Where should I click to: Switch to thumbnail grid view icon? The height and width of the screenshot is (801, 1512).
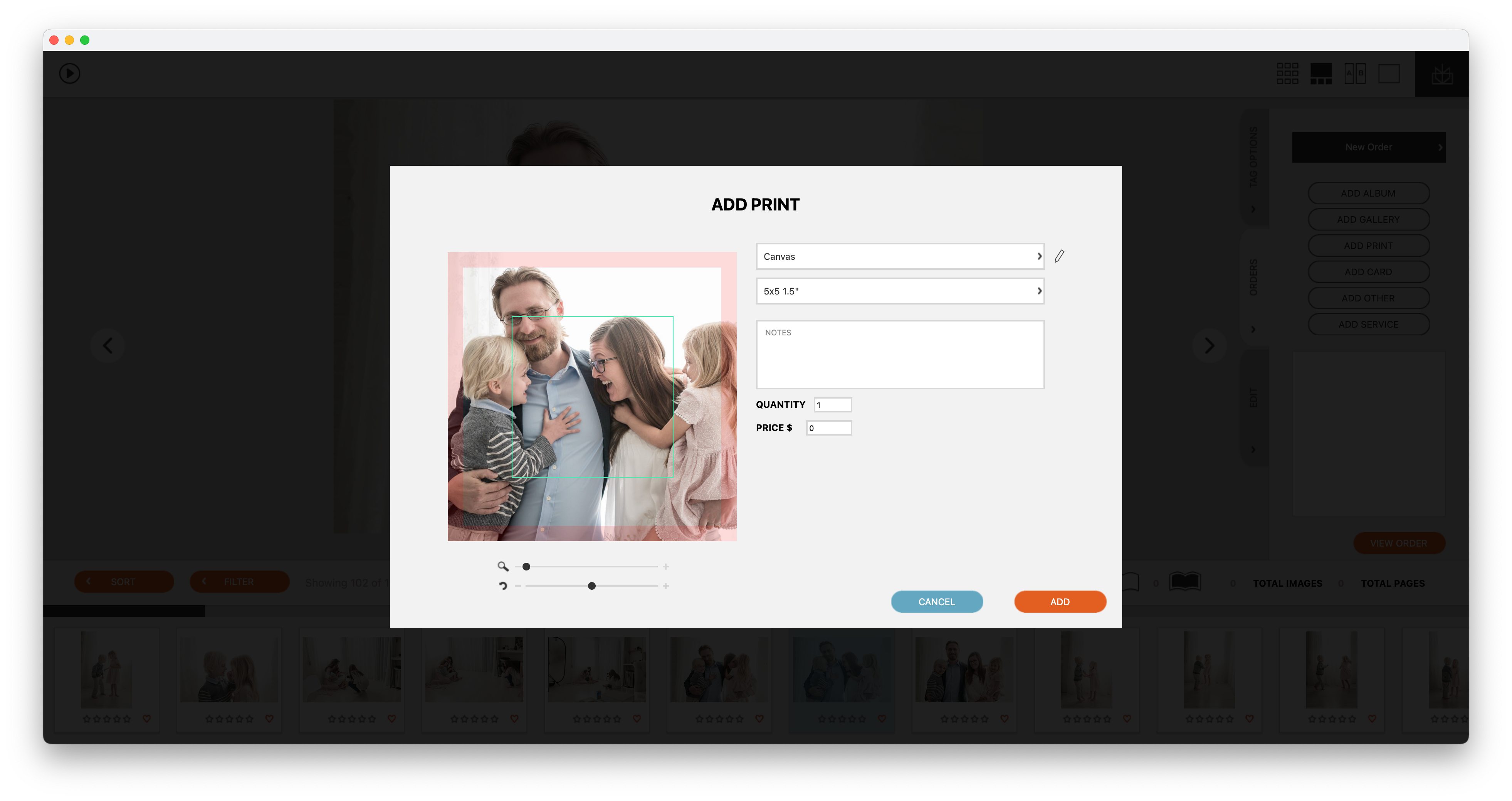pyautogui.click(x=1287, y=73)
